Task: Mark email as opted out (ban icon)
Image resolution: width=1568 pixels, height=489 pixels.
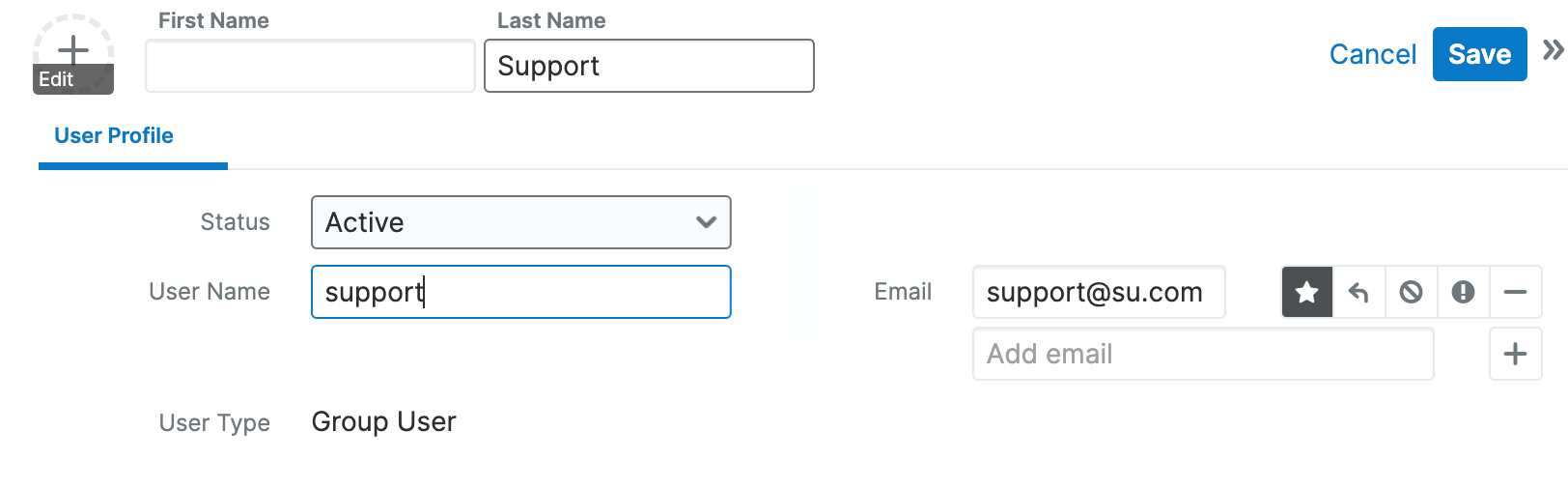Action: coord(1412,292)
